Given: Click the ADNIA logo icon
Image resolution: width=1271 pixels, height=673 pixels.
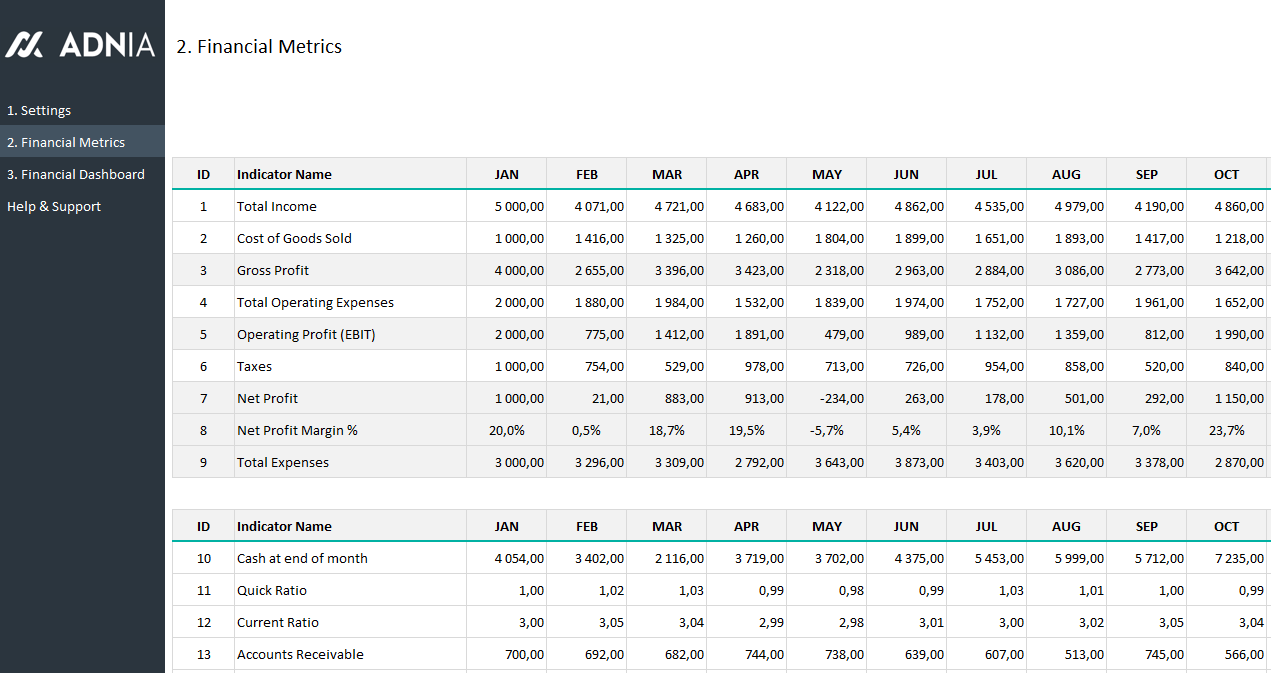Looking at the screenshot, I should tap(25, 45).
